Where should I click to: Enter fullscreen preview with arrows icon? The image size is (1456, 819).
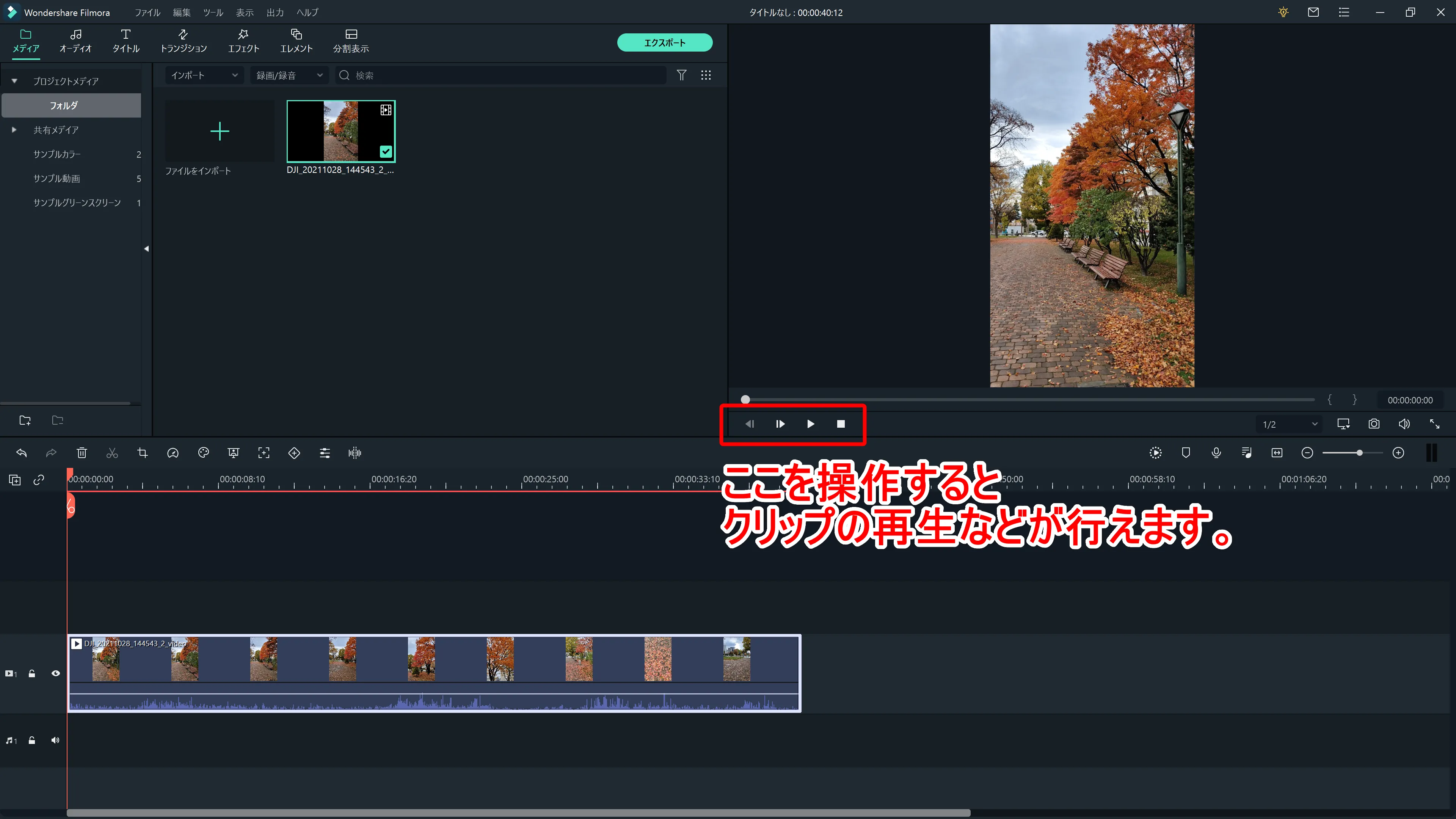pyautogui.click(x=1434, y=424)
